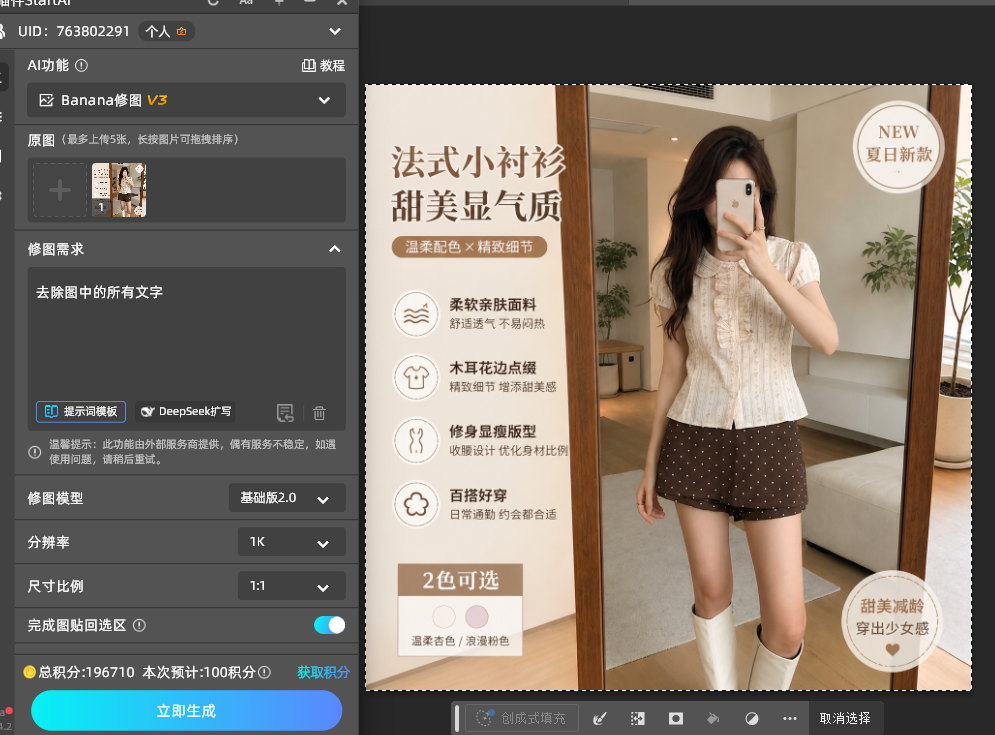Click the create mask icon in taskbar
The height and width of the screenshot is (735, 995).
(676, 718)
